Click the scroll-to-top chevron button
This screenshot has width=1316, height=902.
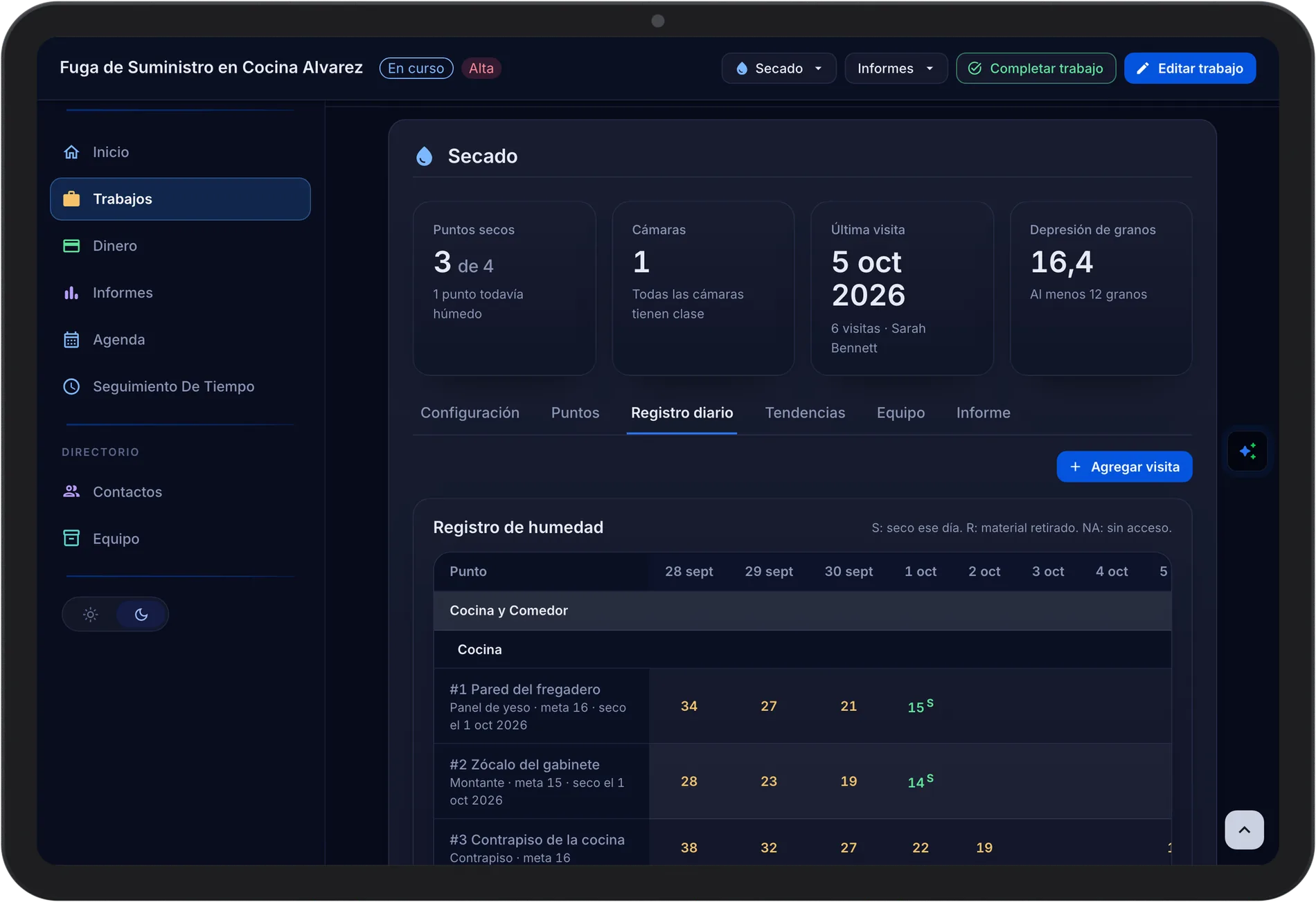point(1244,829)
